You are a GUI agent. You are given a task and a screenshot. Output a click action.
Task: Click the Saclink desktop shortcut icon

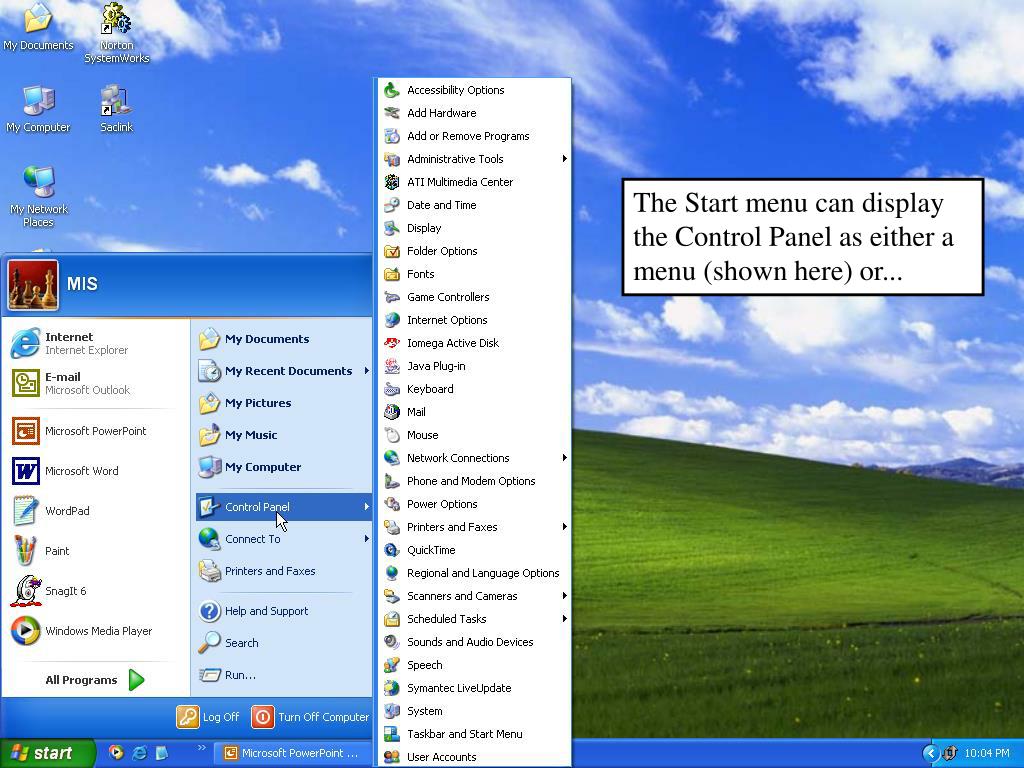[116, 101]
